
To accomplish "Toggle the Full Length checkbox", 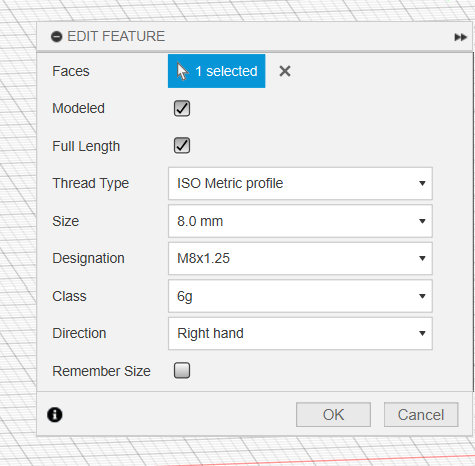I will pyautogui.click(x=182, y=145).
